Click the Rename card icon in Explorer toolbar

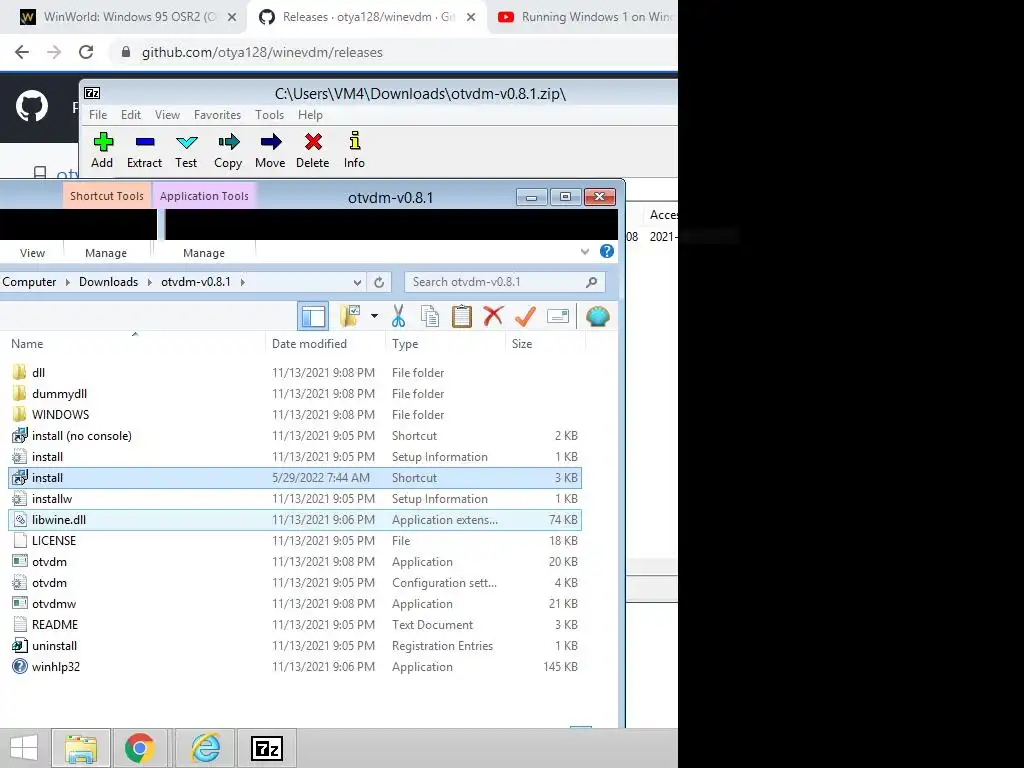(558, 316)
